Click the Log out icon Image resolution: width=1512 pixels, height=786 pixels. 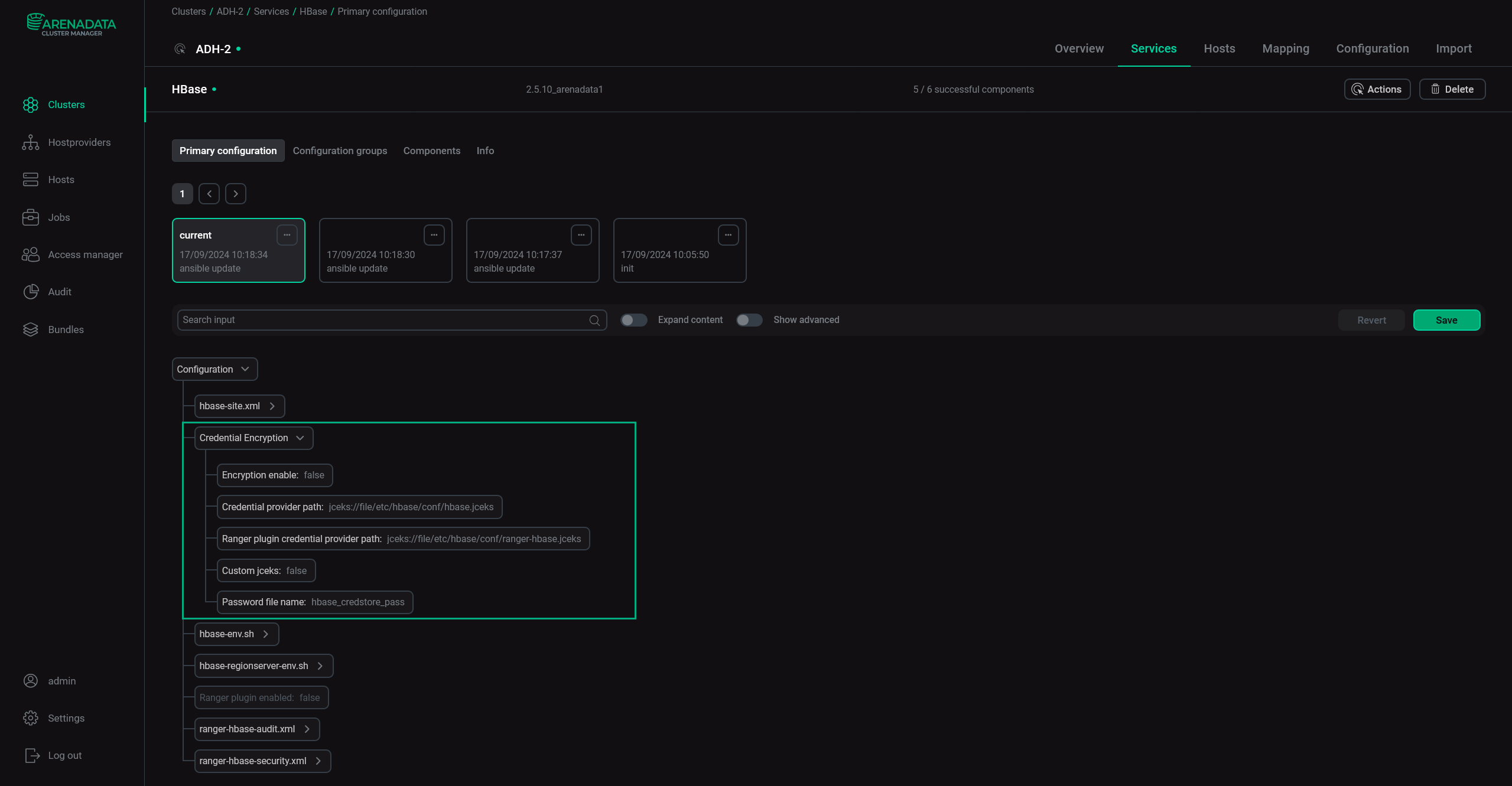click(x=32, y=755)
